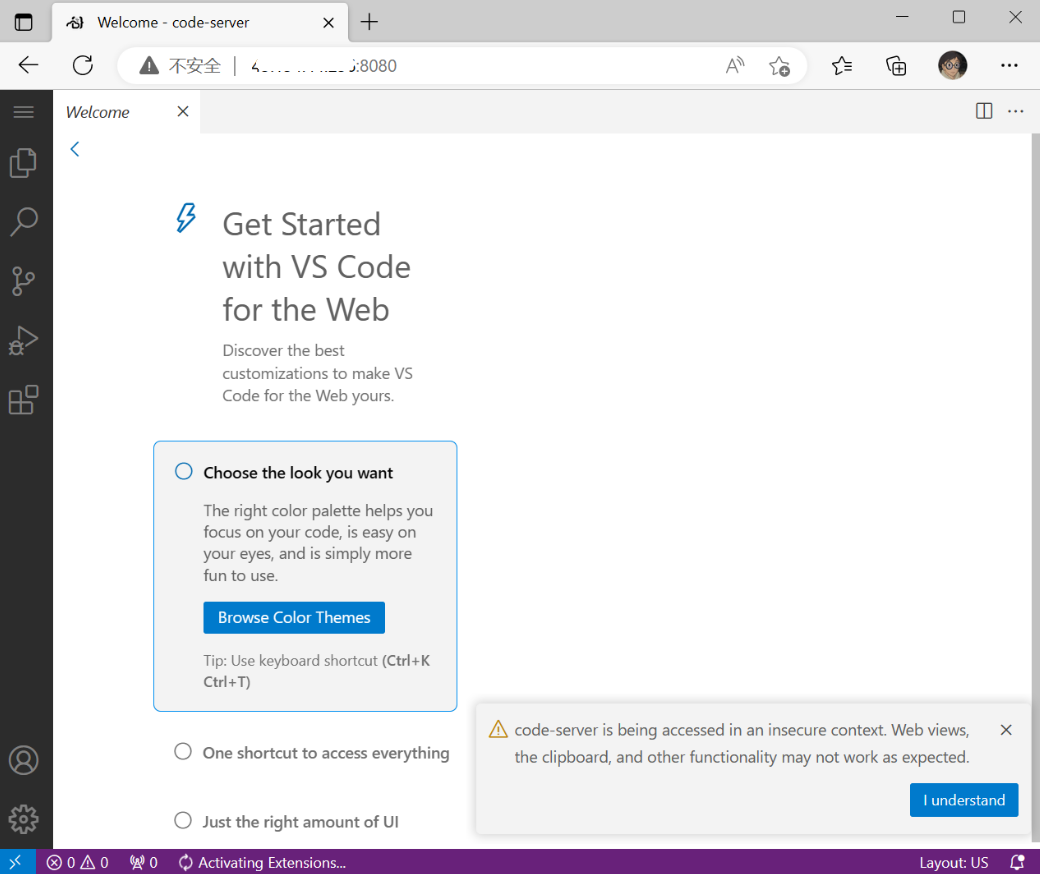Click the Accounts icon in the sidebar
Screen dimensions: 1040x874
coord(24,760)
